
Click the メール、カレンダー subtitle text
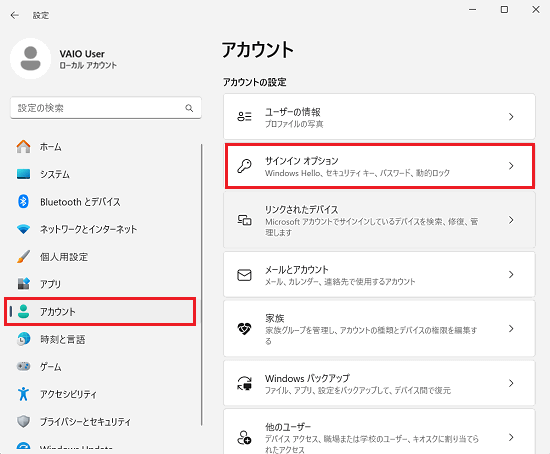[340, 282]
